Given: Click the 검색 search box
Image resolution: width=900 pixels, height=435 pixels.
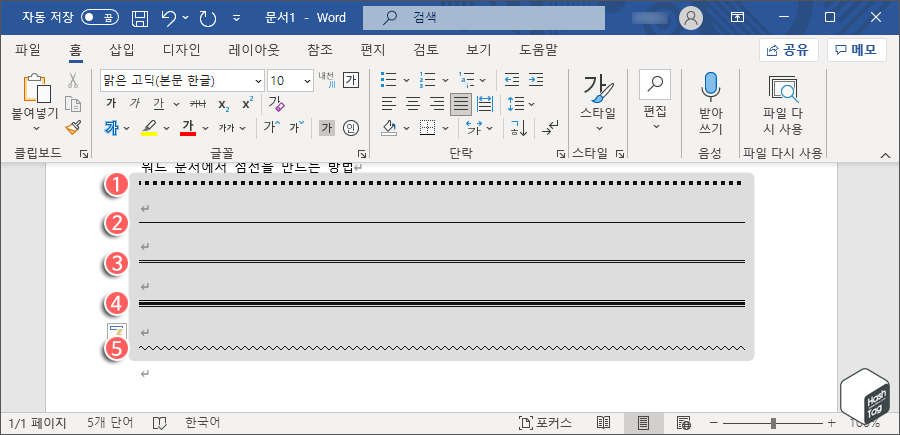Looking at the screenshot, I should pos(484,18).
